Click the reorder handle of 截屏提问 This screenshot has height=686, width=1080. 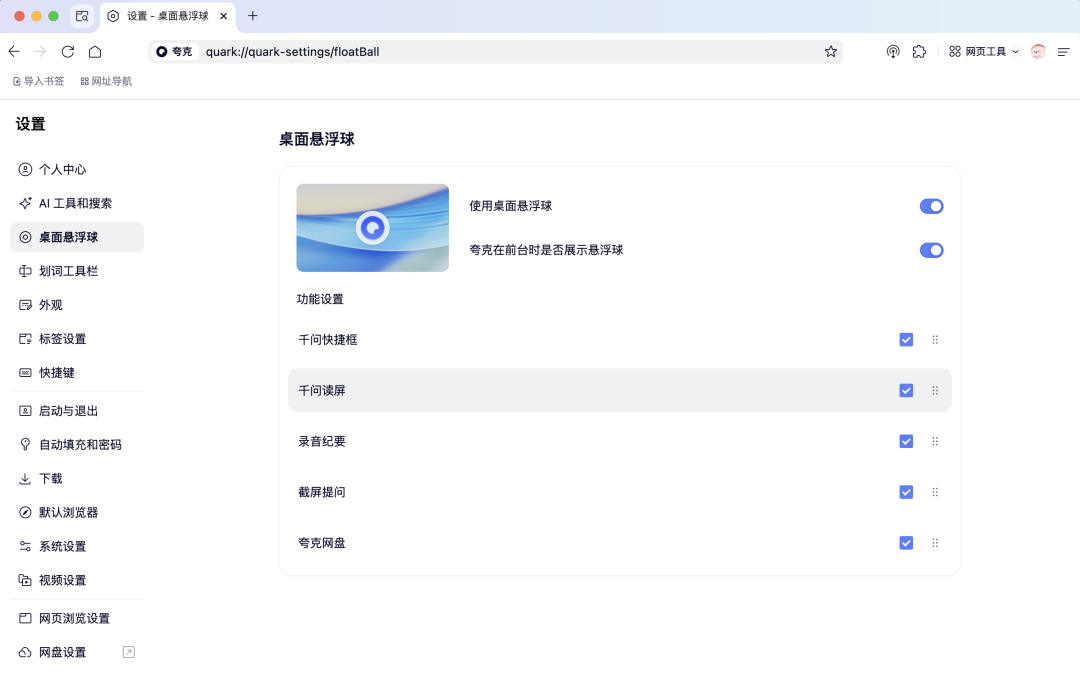tap(935, 492)
